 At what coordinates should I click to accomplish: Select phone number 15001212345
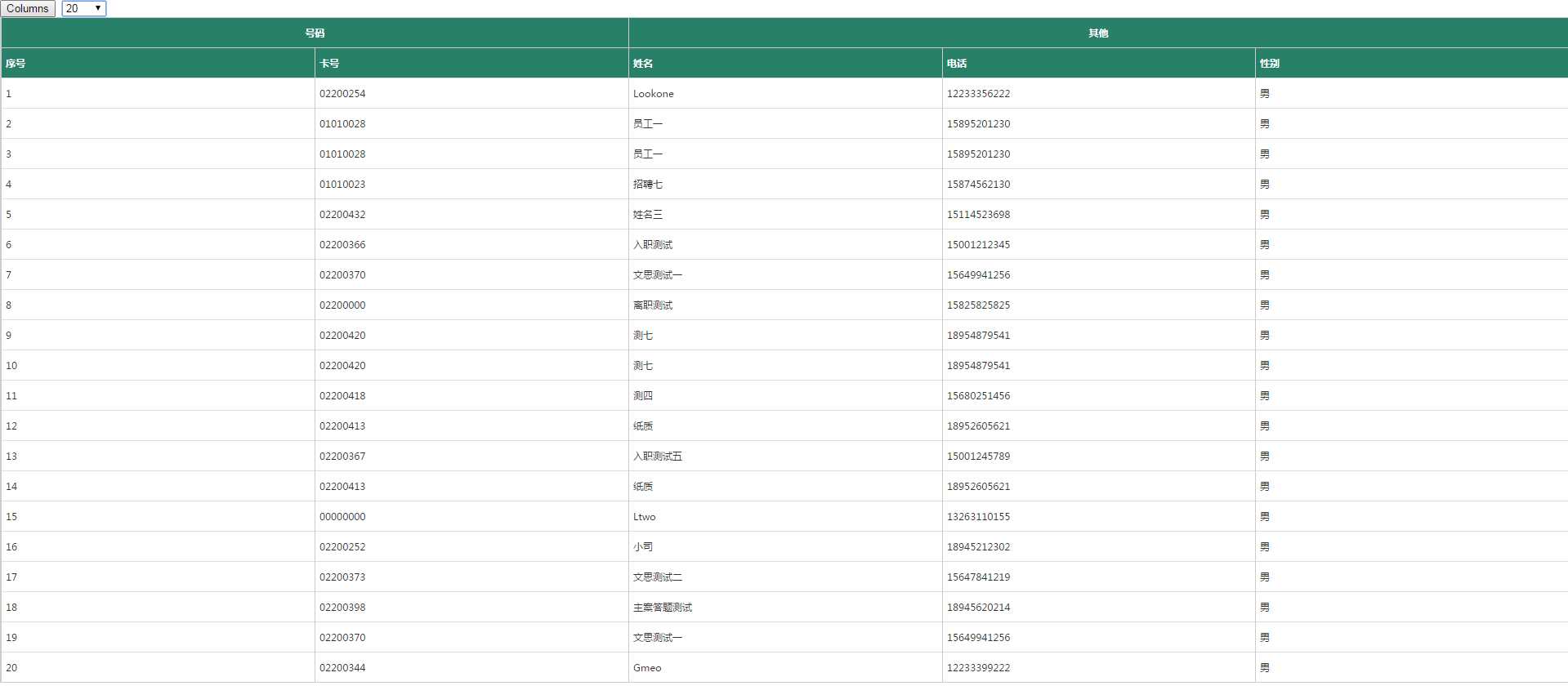click(978, 245)
